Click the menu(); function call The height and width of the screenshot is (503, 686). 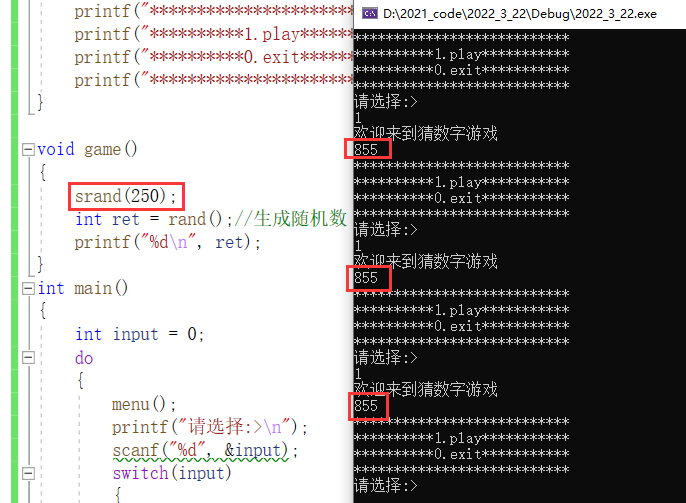coord(144,404)
